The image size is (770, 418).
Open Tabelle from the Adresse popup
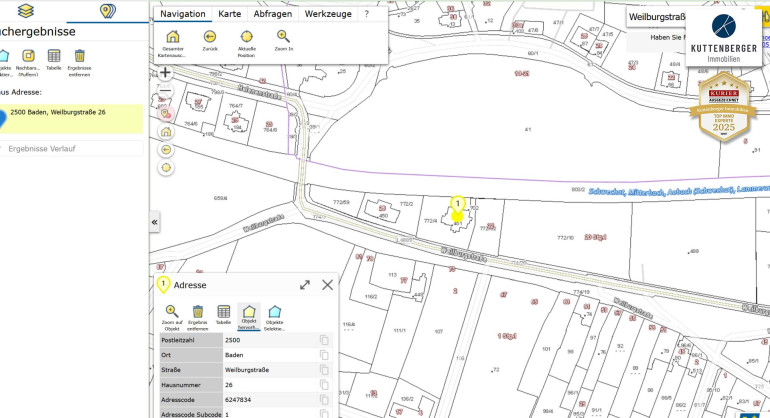224,312
